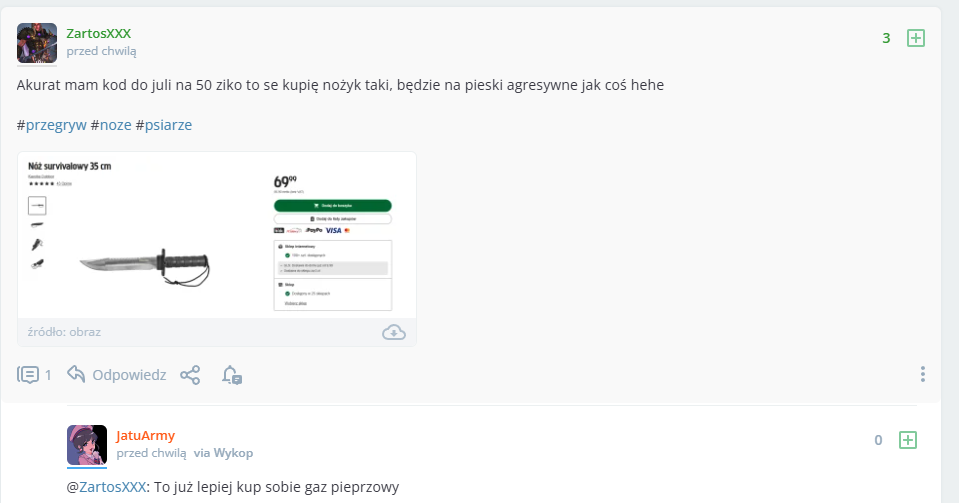
Task: Open the #psiarze tag
Action: click(x=168, y=125)
